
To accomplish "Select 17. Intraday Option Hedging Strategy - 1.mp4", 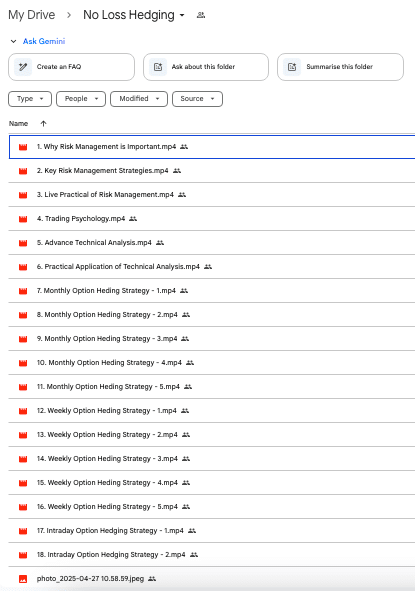I will [211, 531].
